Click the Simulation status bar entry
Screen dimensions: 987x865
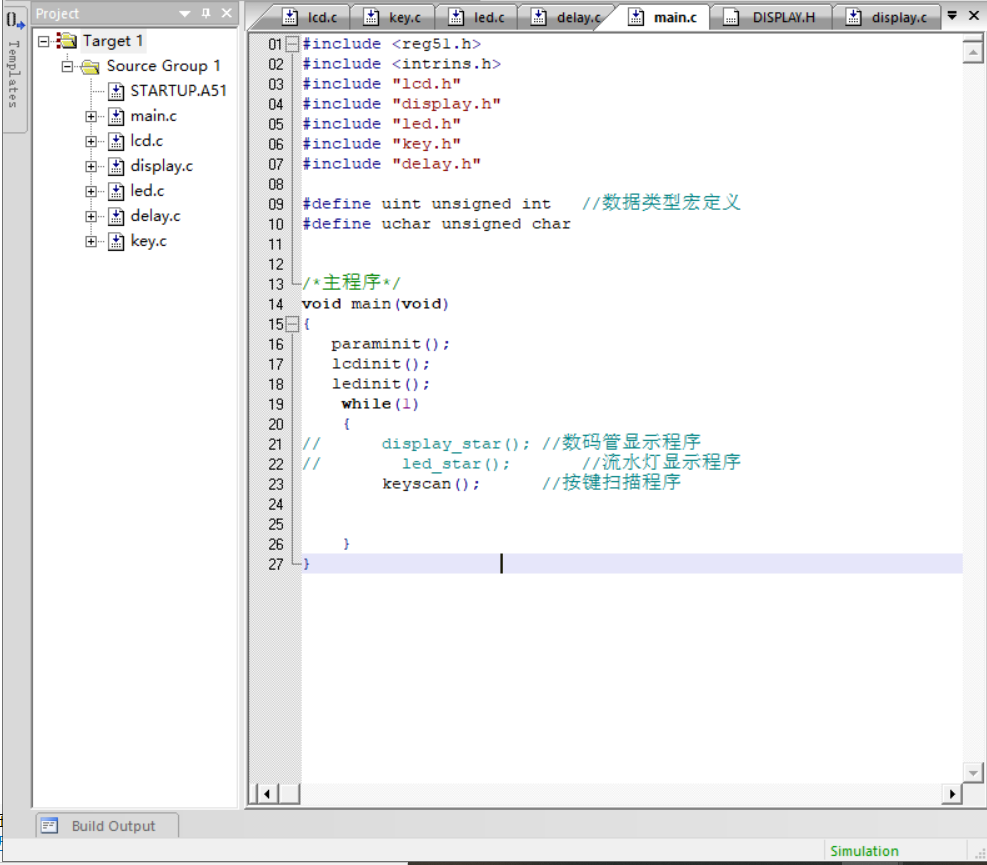point(864,851)
